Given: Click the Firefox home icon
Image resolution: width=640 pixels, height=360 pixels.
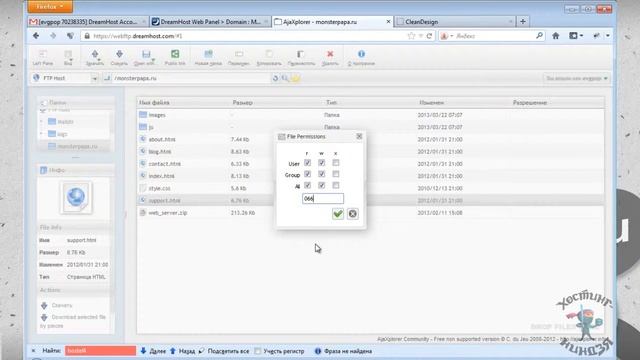Looking at the screenshot, I should [x=556, y=36].
